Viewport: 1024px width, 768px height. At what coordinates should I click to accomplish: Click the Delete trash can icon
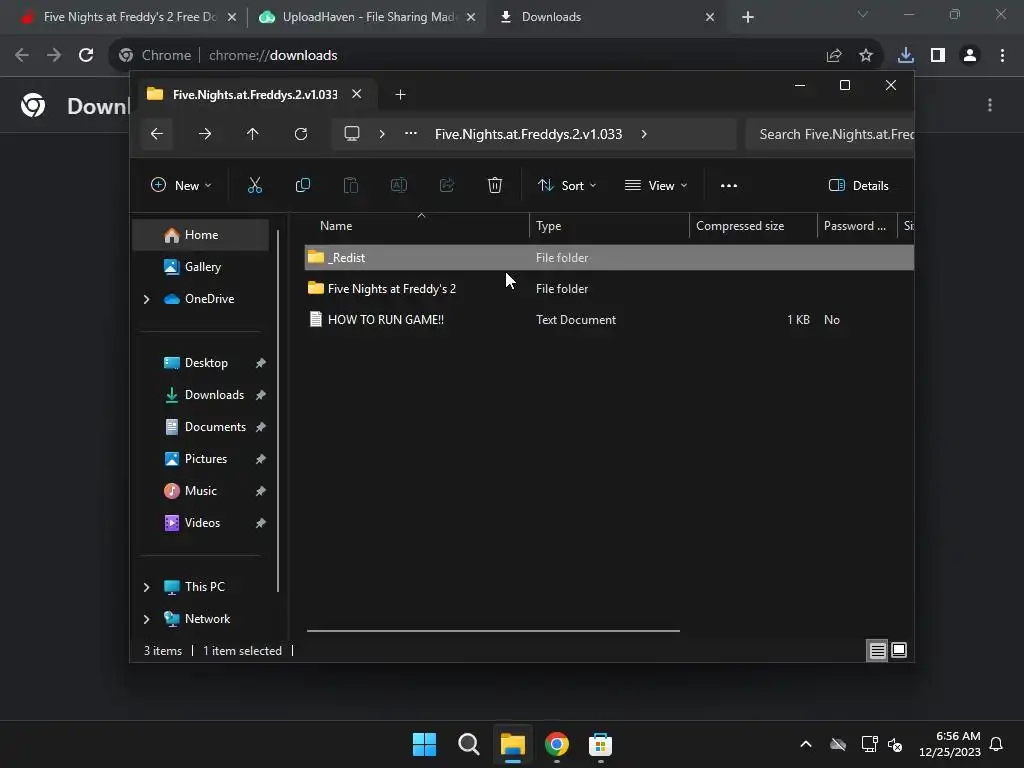pos(495,185)
